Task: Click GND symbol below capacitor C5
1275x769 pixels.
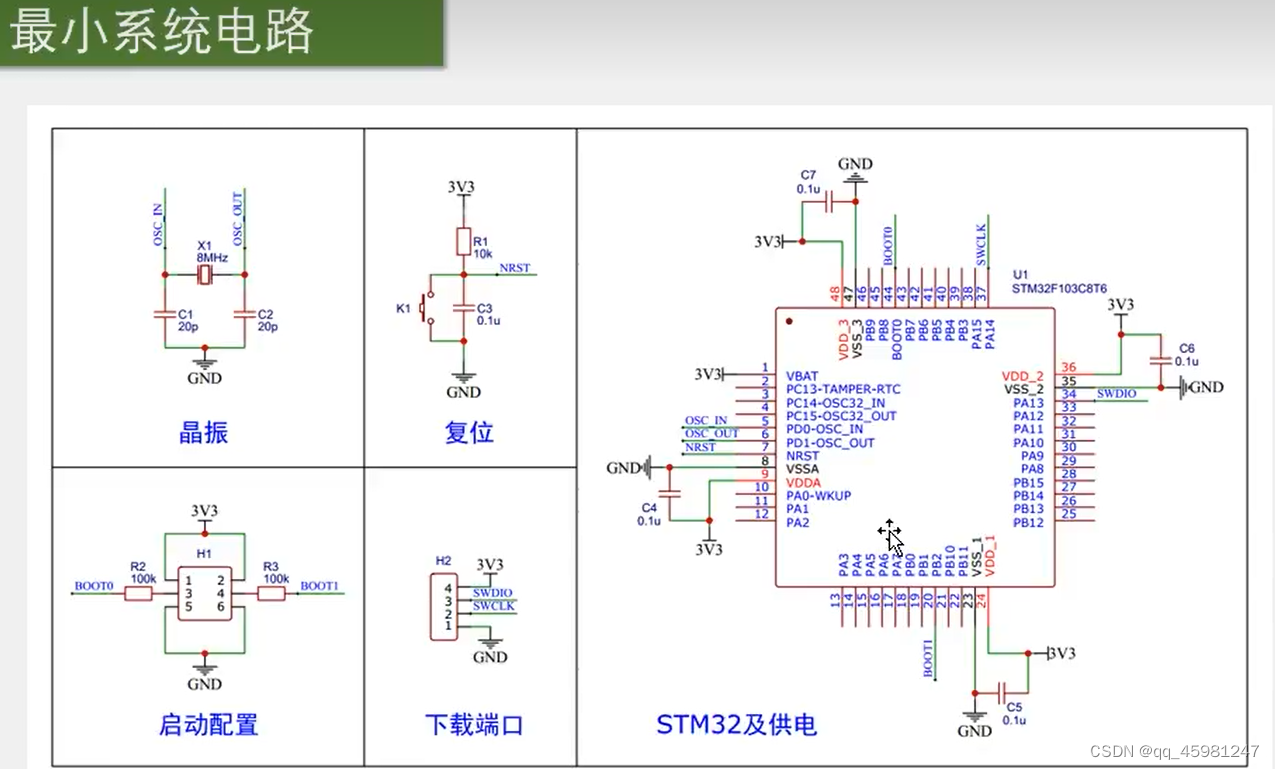Action: click(x=974, y=722)
